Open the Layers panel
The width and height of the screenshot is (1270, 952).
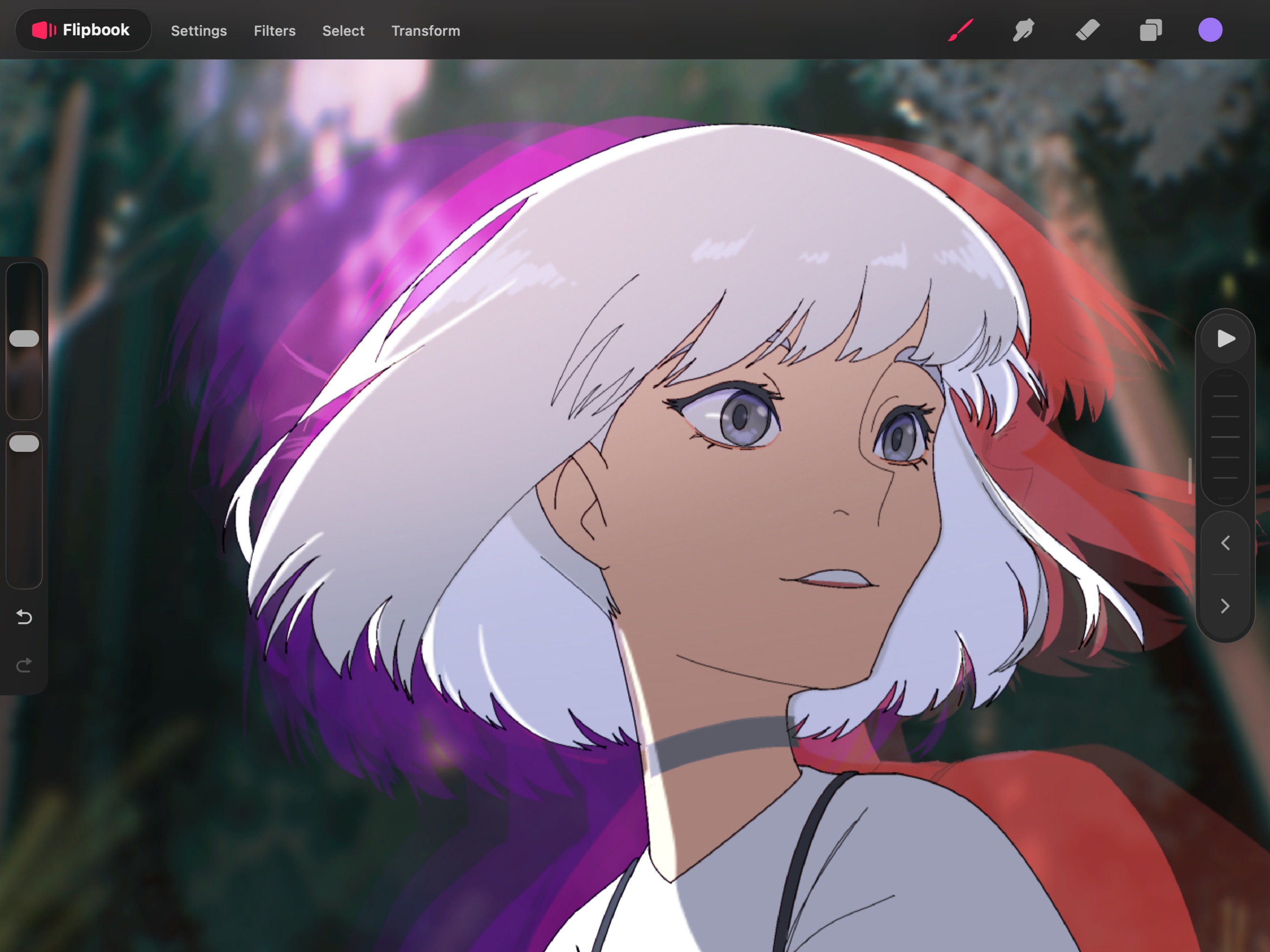(x=1151, y=30)
